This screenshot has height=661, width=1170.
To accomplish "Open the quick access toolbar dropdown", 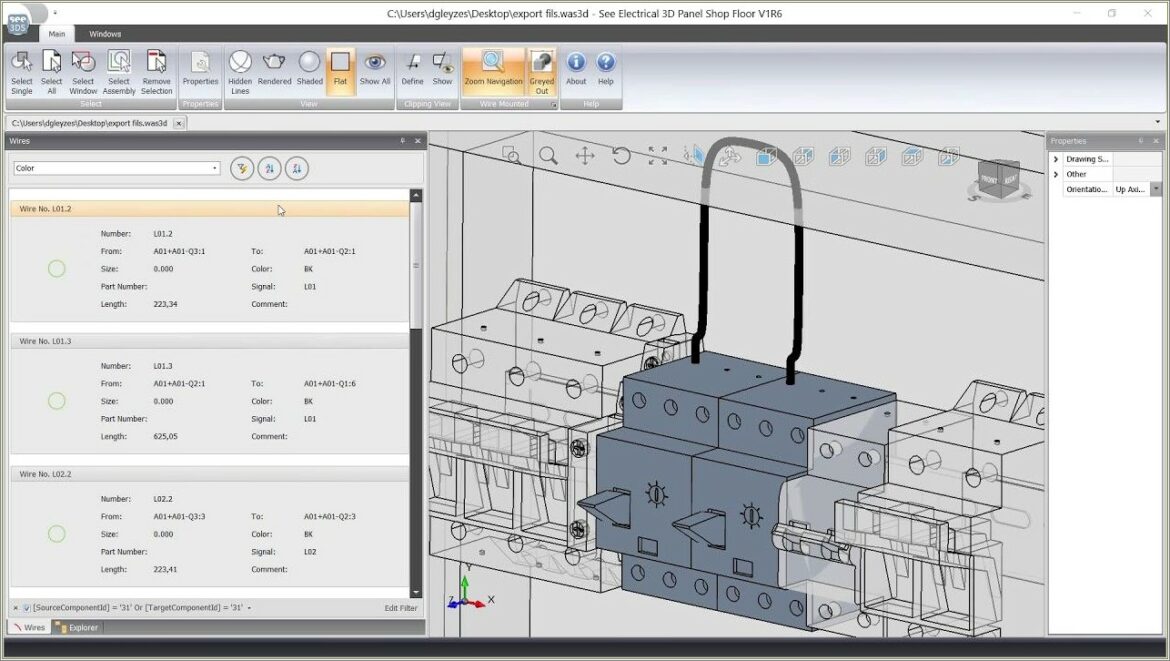I will click(54, 13).
